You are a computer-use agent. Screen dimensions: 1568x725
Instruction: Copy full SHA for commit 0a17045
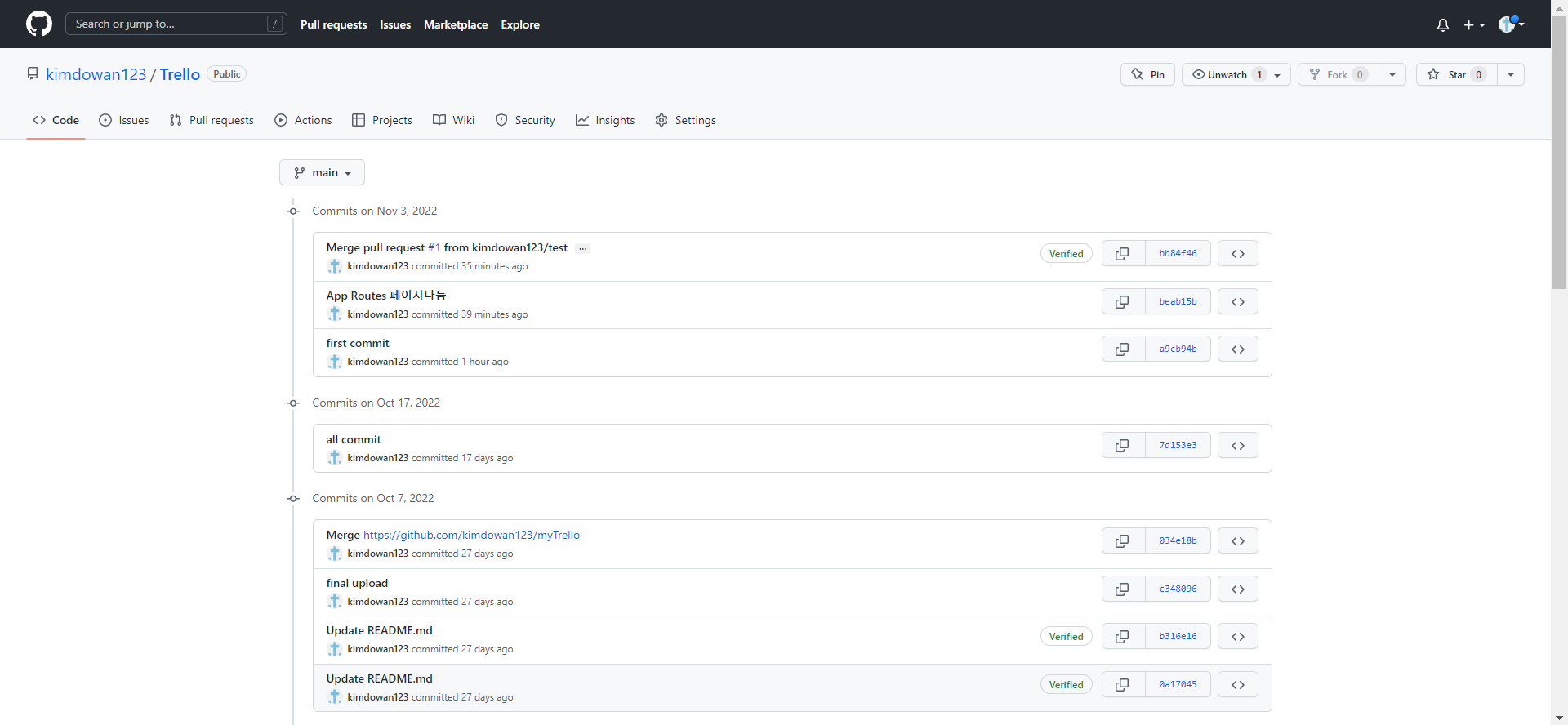click(1123, 685)
